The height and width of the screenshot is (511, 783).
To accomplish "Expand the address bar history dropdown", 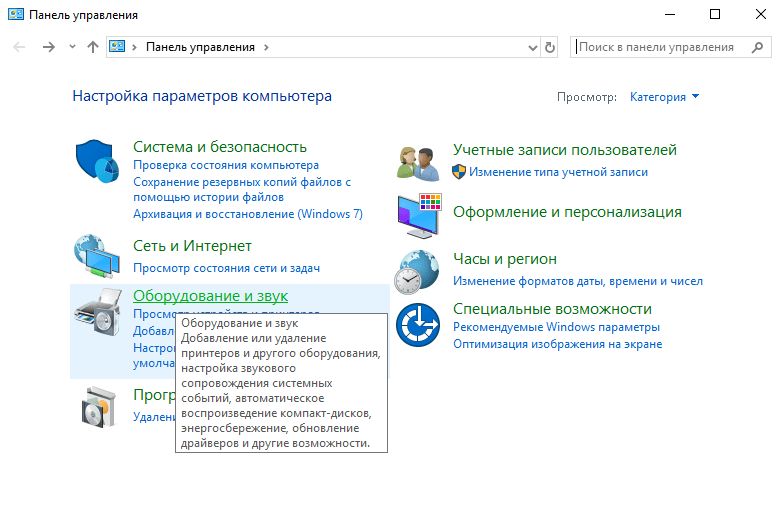I will tap(532, 47).
